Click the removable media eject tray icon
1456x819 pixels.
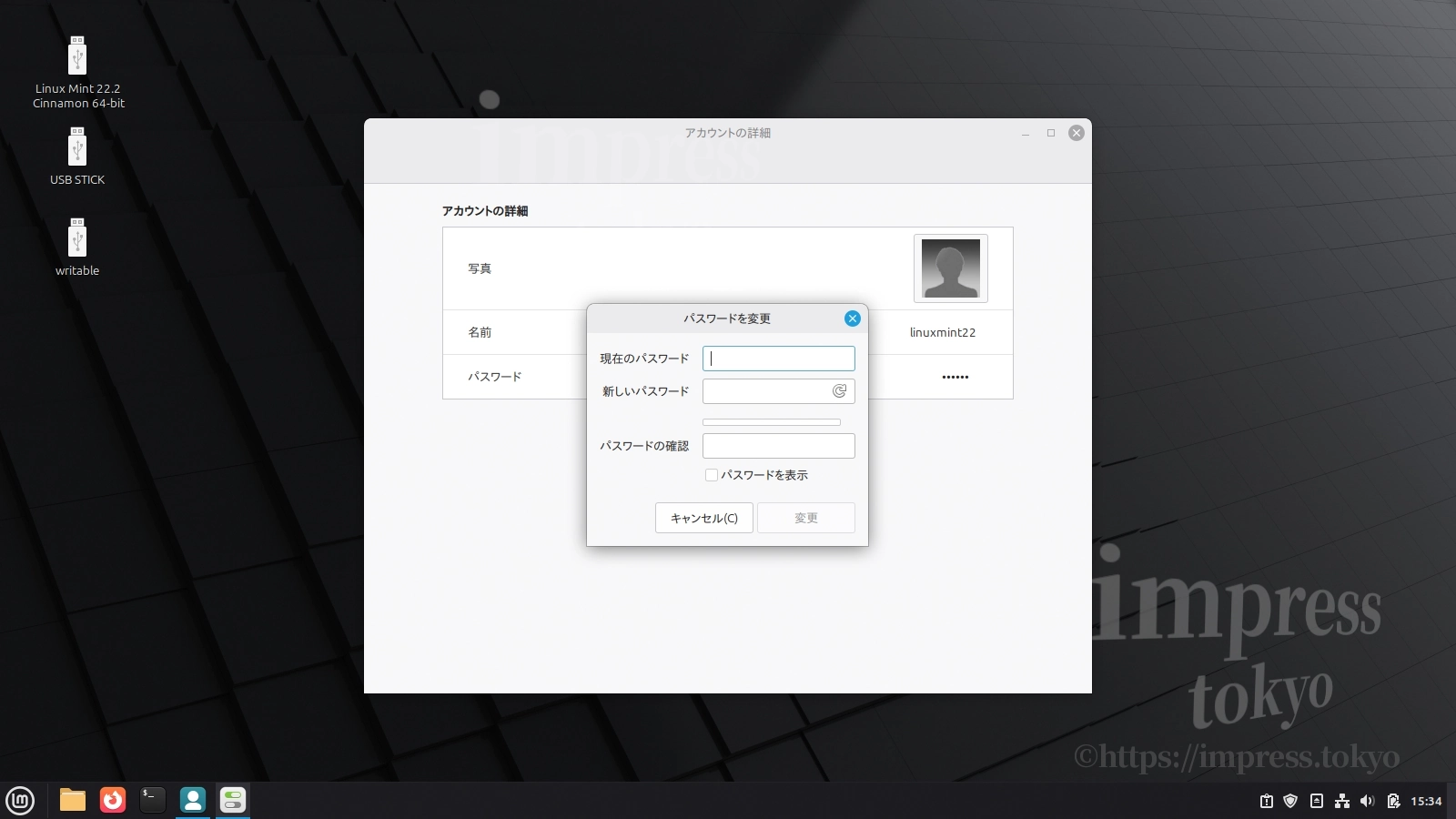[x=1317, y=801]
